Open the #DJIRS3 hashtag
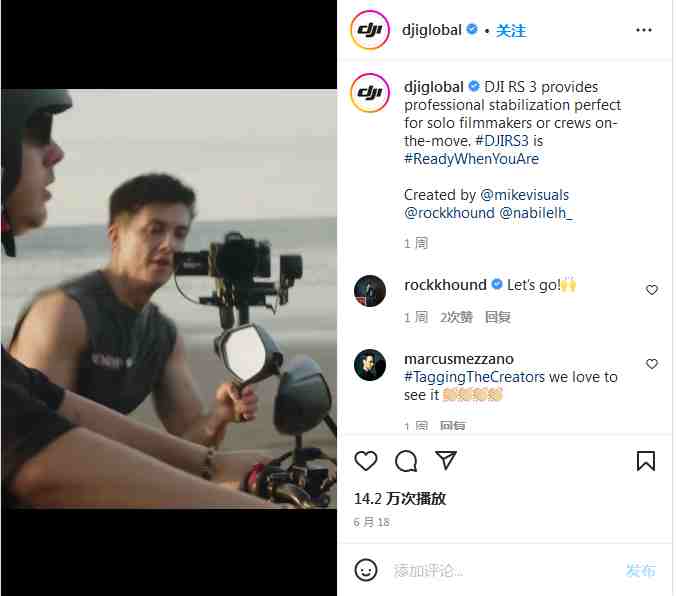The image size is (676, 596). click(x=501, y=141)
